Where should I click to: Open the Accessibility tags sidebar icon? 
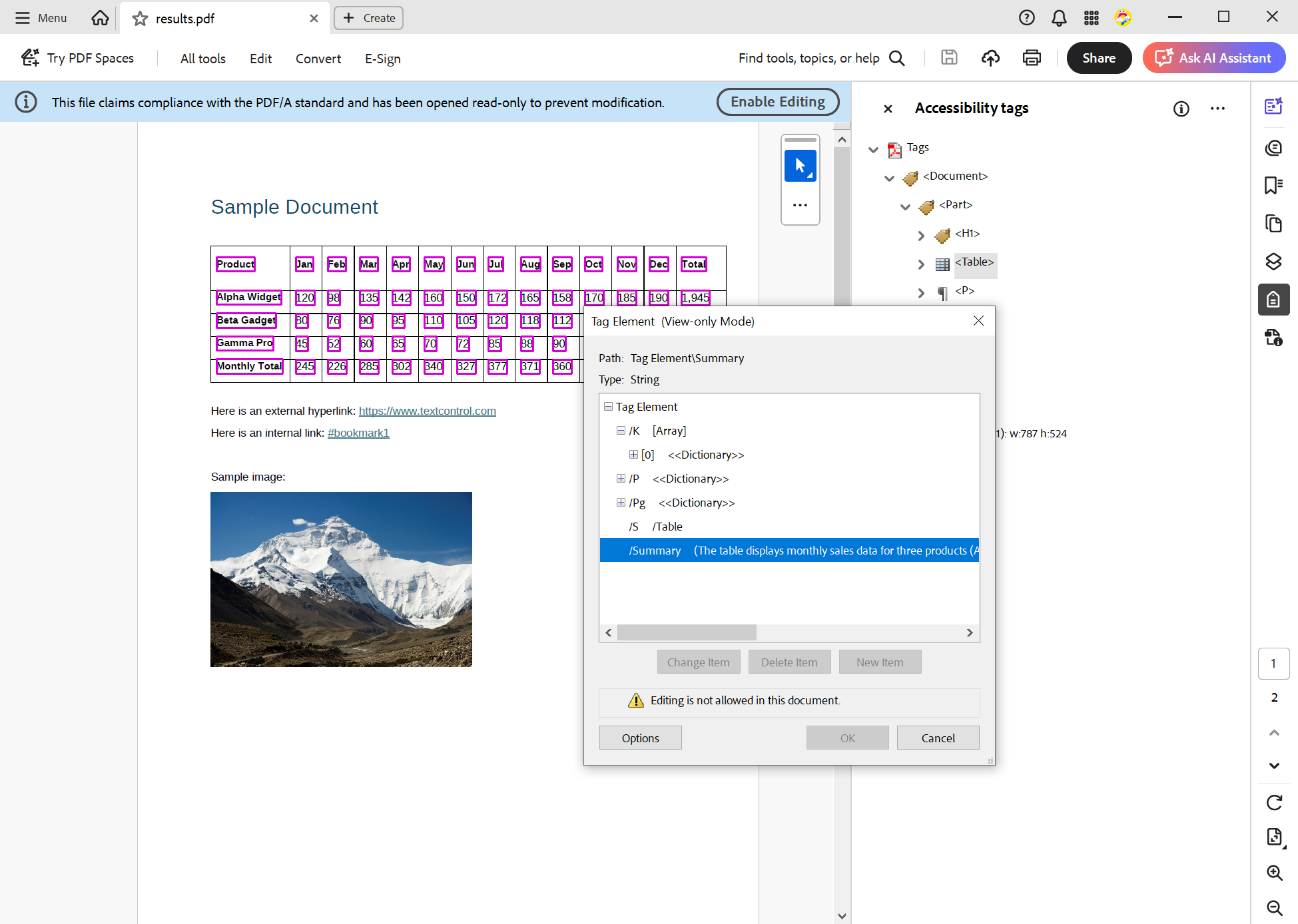click(1273, 300)
